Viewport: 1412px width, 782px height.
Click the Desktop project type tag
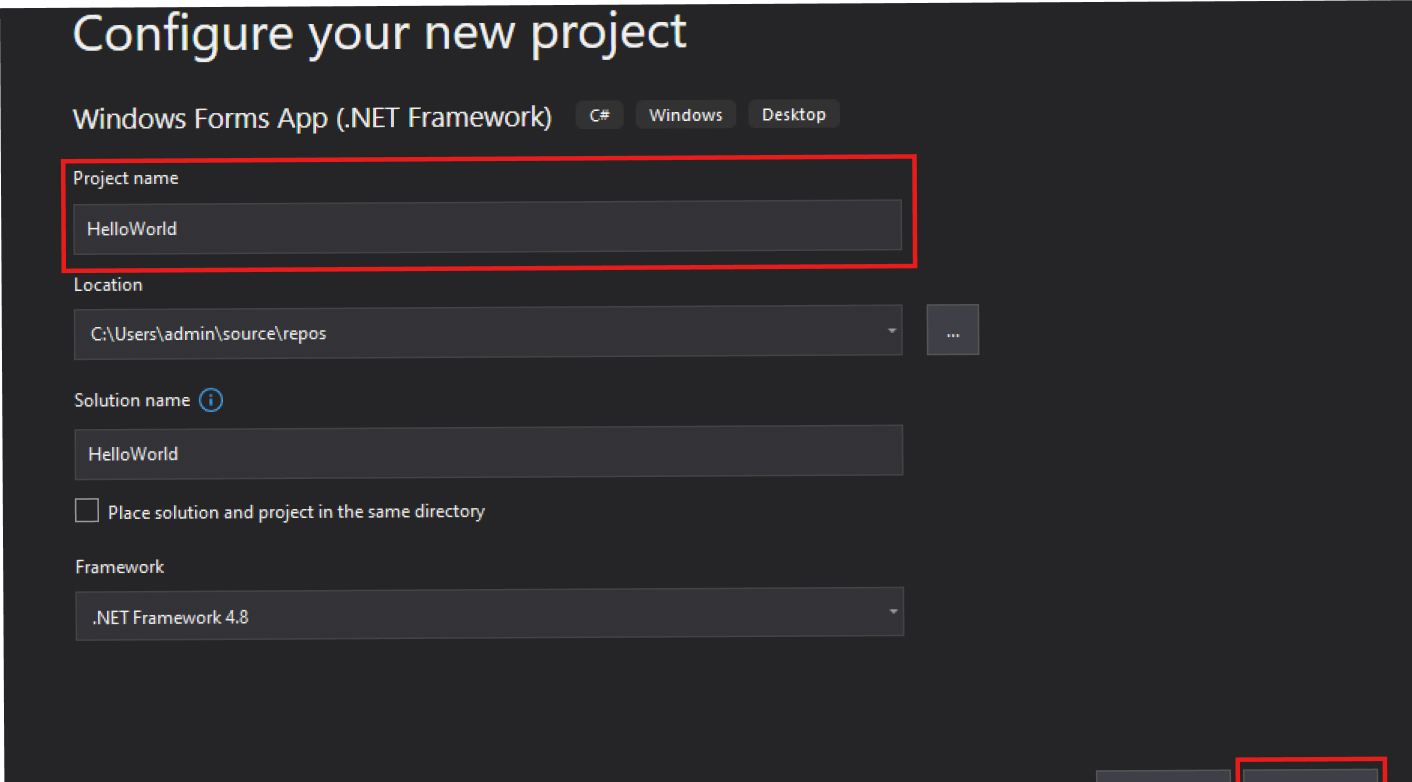pos(794,114)
